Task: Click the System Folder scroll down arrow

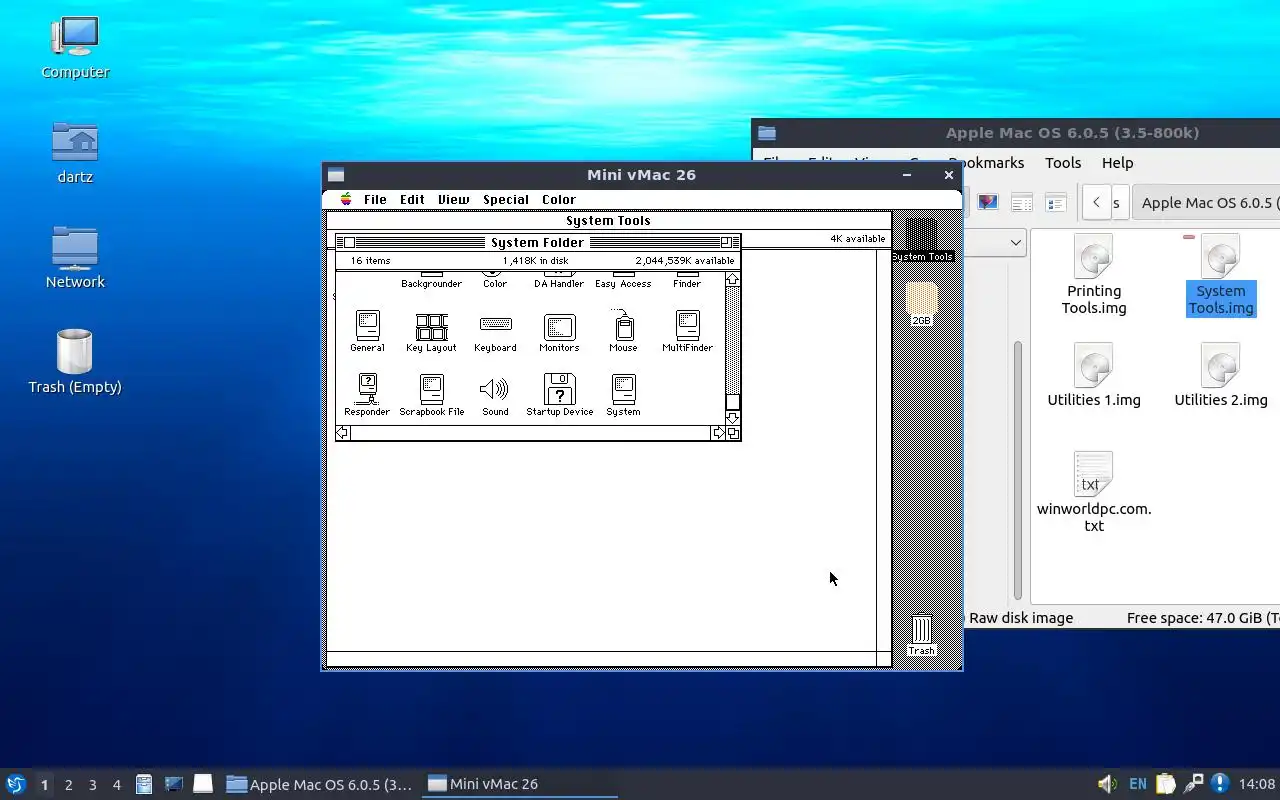Action: pyautogui.click(x=732, y=418)
